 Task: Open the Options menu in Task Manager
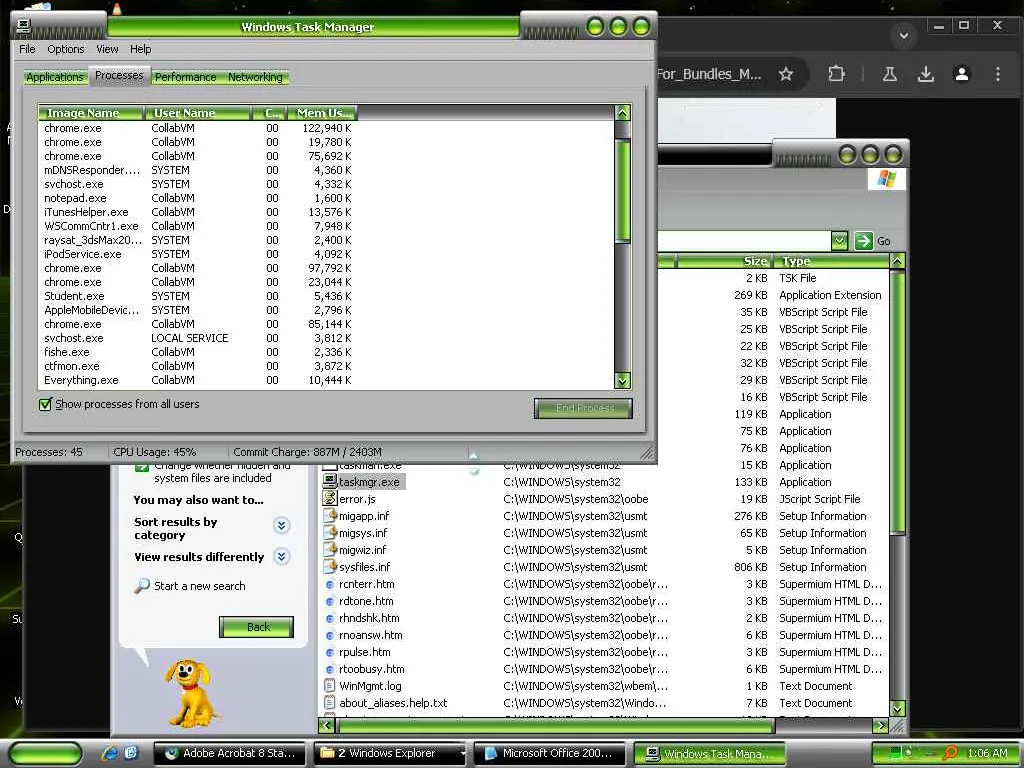[65, 49]
